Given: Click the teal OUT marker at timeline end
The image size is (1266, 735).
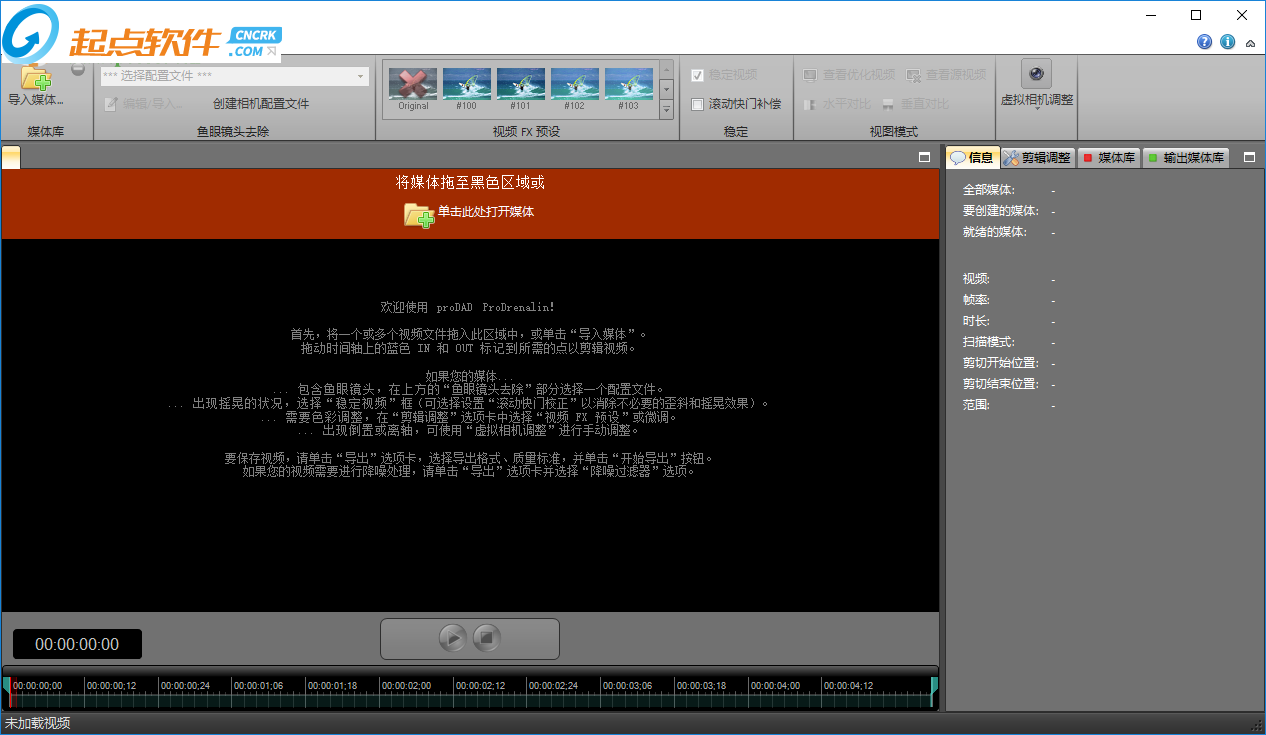Looking at the screenshot, I should (x=934, y=692).
